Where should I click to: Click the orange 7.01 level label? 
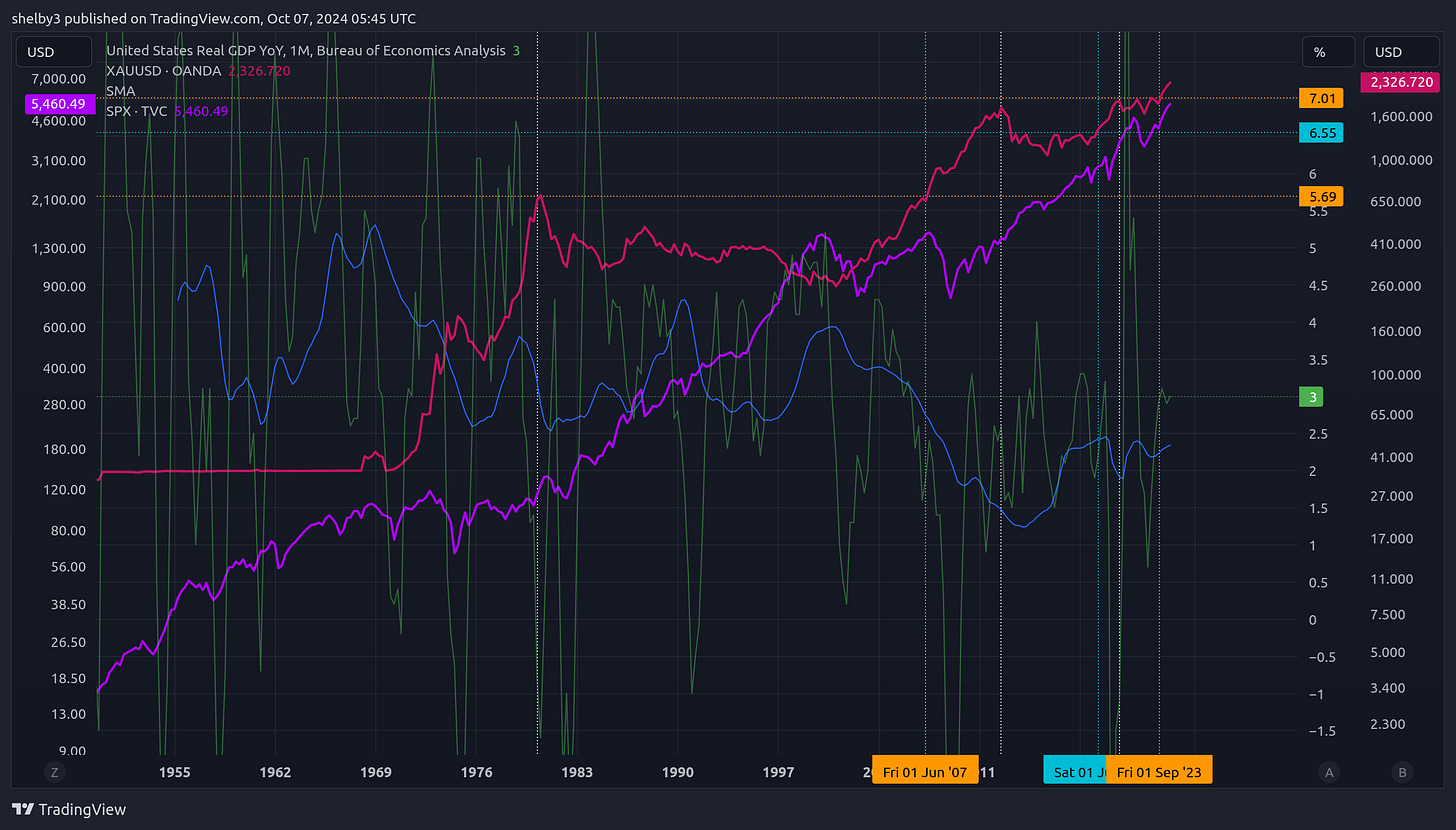1320,98
